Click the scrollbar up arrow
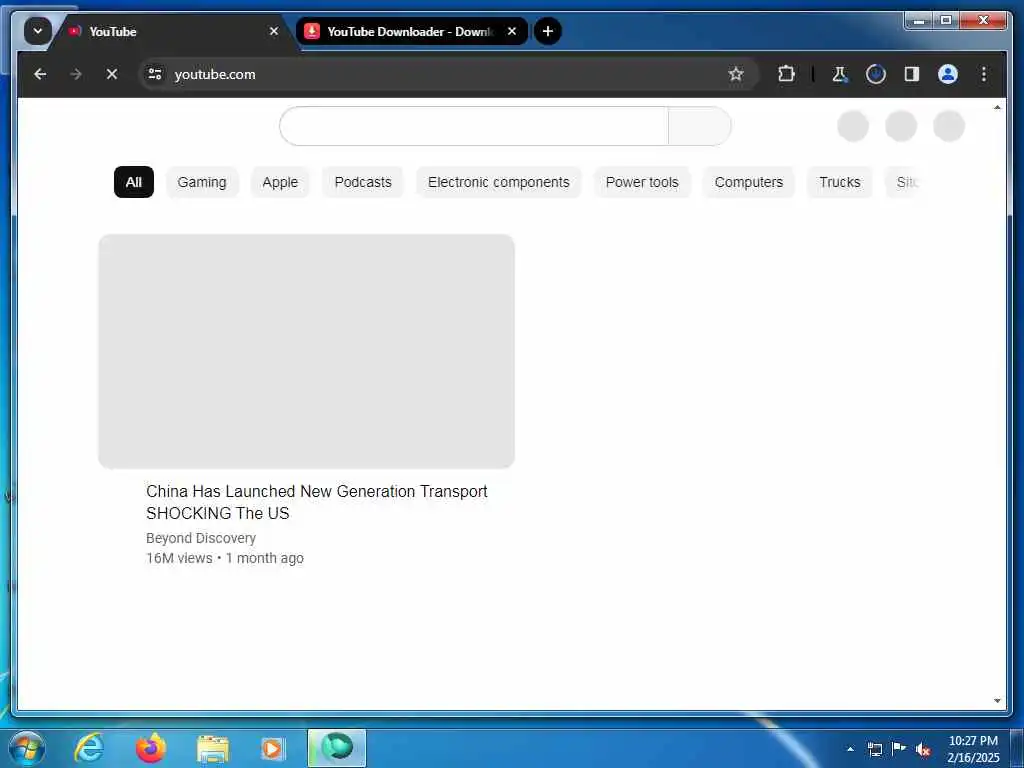Viewport: 1024px width, 768px height. 997,107
